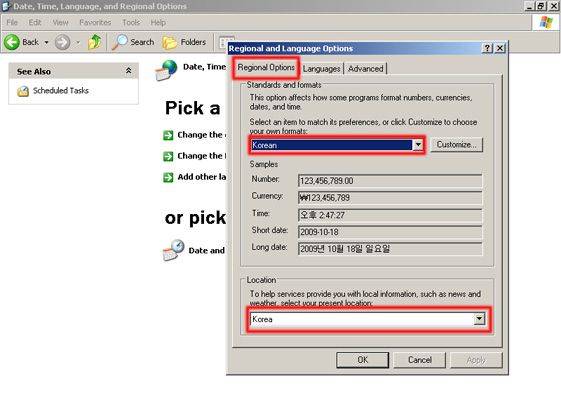This screenshot has width=561, height=400.
Task: Collapse the See Also panel chevron
Action: point(128,71)
